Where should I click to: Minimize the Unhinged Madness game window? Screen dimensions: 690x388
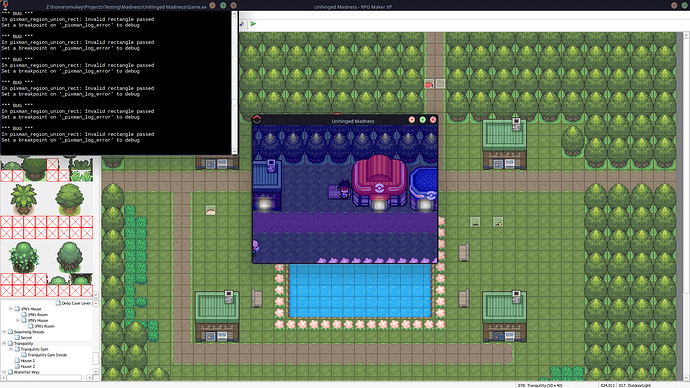click(x=412, y=120)
